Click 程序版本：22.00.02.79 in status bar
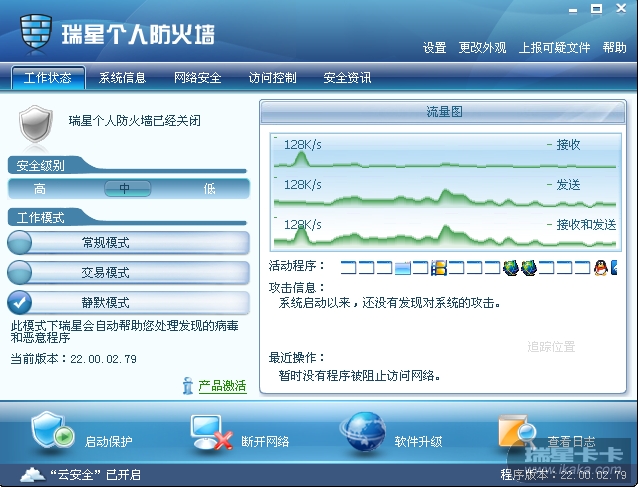Viewport: 638px width, 488px height. (563, 475)
